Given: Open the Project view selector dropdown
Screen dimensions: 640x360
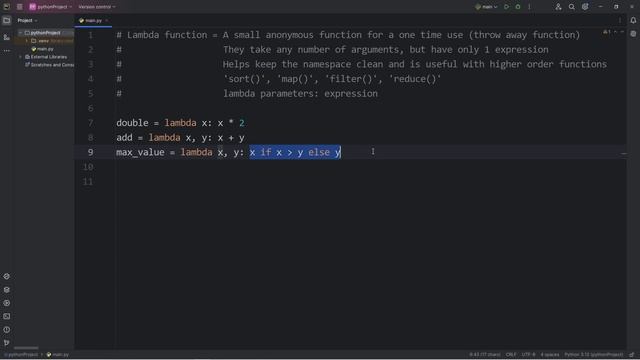Looking at the screenshot, I should [27, 20].
